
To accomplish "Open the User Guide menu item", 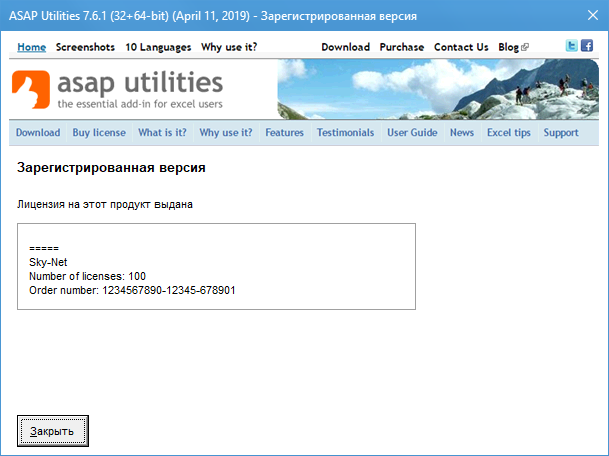I will coord(412,132).
